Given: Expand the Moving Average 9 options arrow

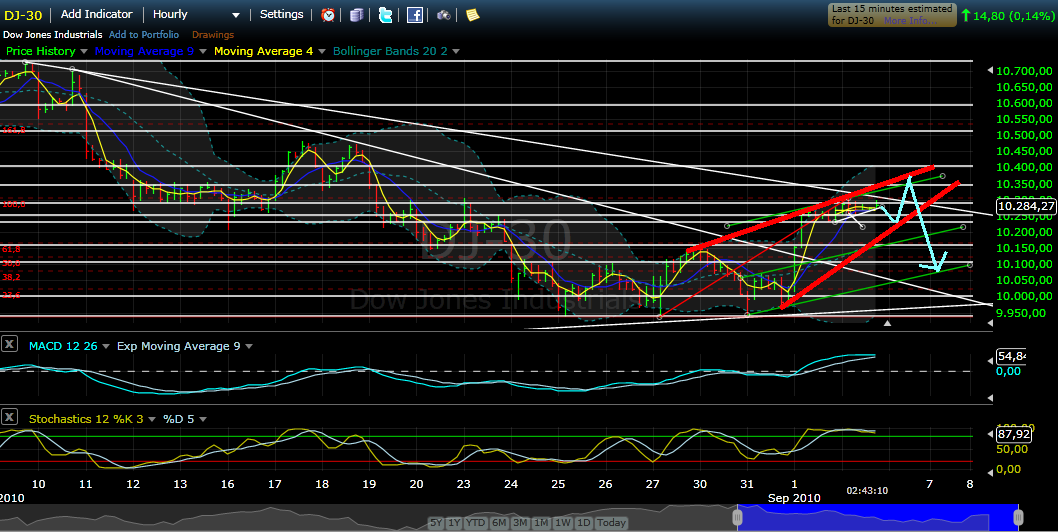Looking at the screenshot, I should [x=202, y=51].
